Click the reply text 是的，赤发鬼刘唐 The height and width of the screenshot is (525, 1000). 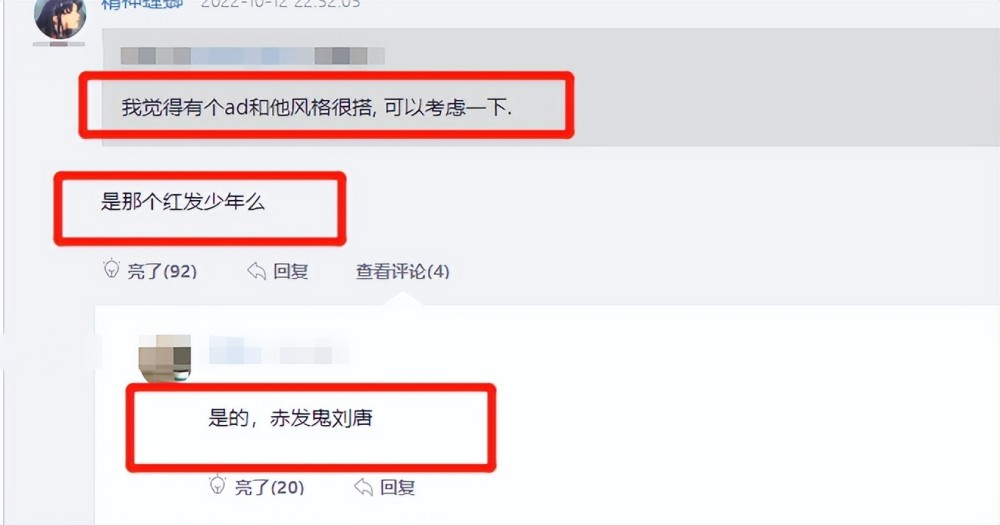(x=290, y=418)
